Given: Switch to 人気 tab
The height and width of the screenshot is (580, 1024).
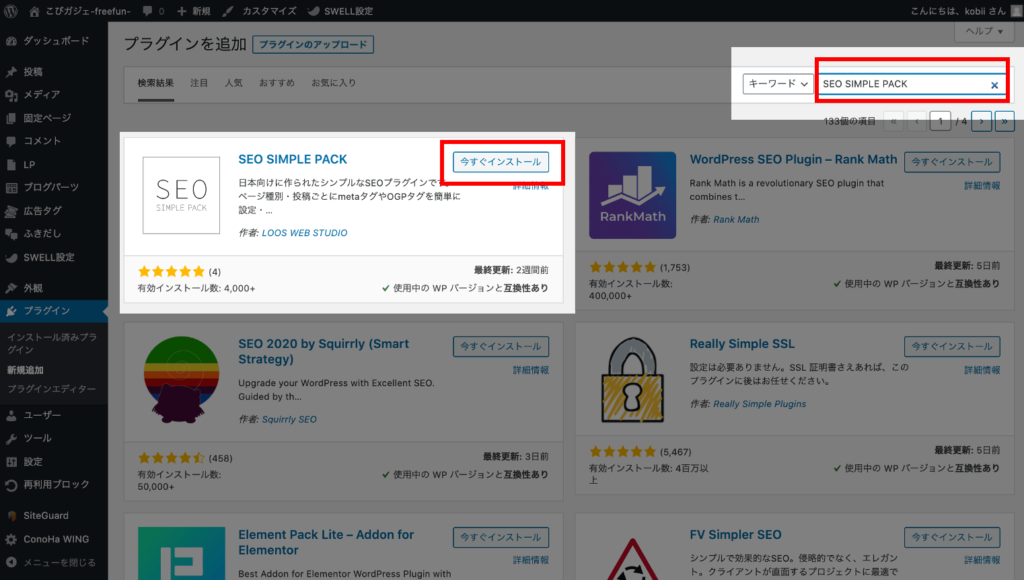Looking at the screenshot, I should [234, 83].
